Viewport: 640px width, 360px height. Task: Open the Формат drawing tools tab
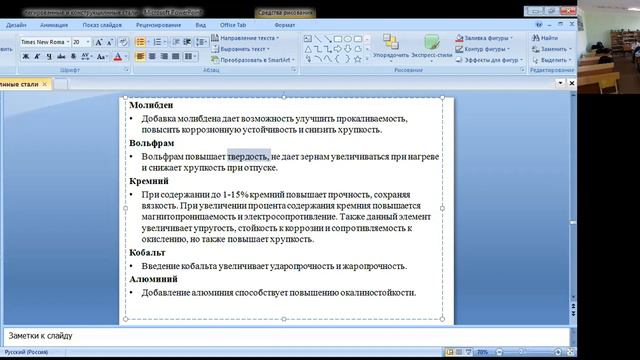pyautogui.click(x=284, y=25)
